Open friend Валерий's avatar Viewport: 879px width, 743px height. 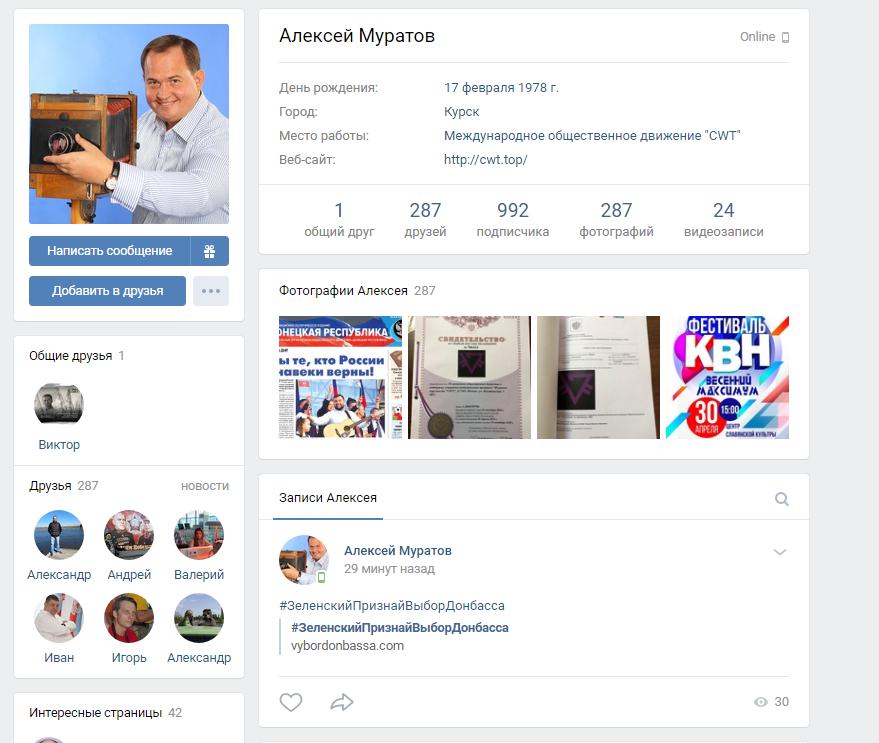199,535
